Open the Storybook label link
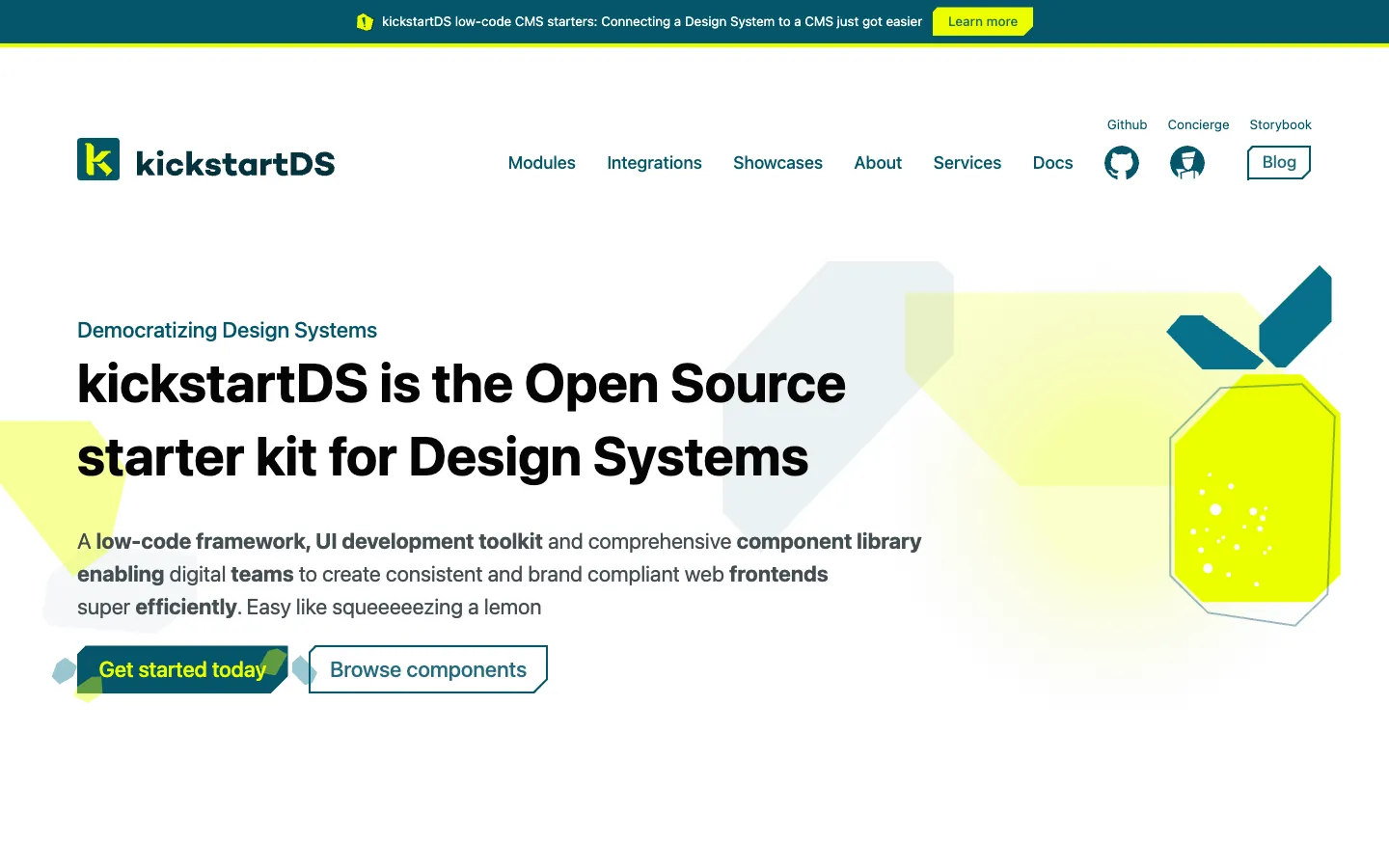The width and height of the screenshot is (1389, 868). tap(1280, 124)
